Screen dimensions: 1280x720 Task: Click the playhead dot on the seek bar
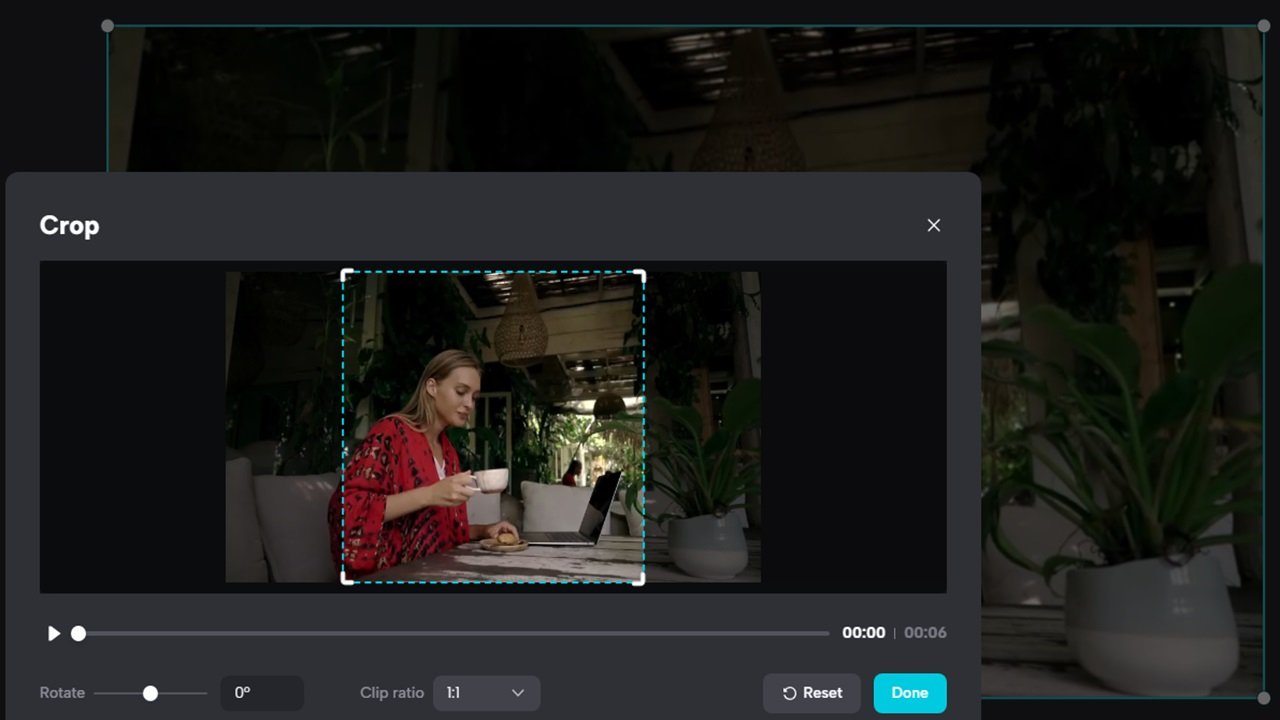[78, 633]
